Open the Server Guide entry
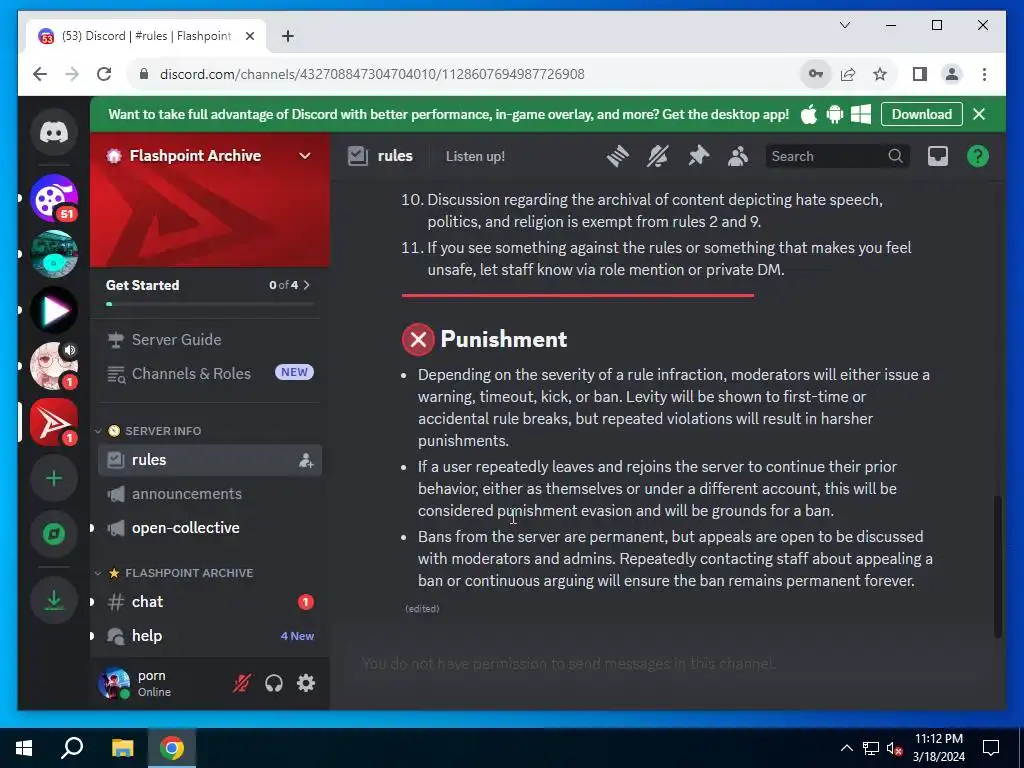The image size is (1024, 768). [x=209, y=340]
